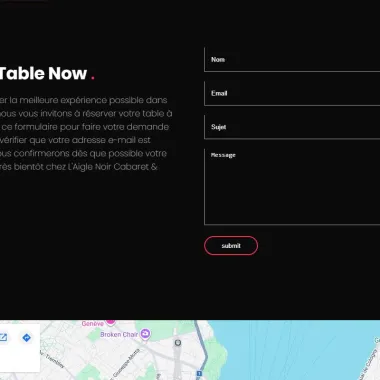Focus the Message text area
This screenshot has height=380, width=380.
292,187
